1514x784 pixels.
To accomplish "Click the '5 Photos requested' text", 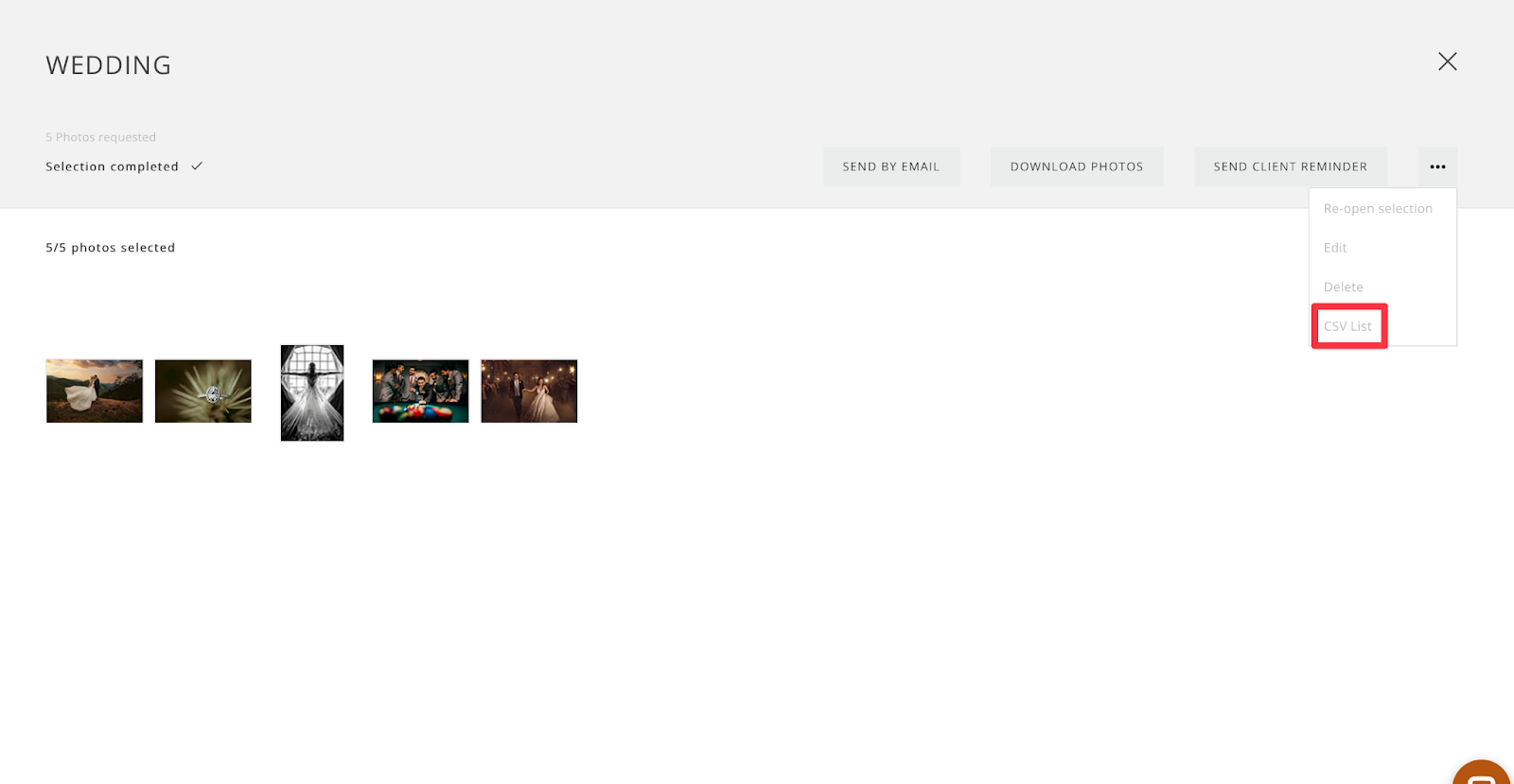I will coord(101,137).
